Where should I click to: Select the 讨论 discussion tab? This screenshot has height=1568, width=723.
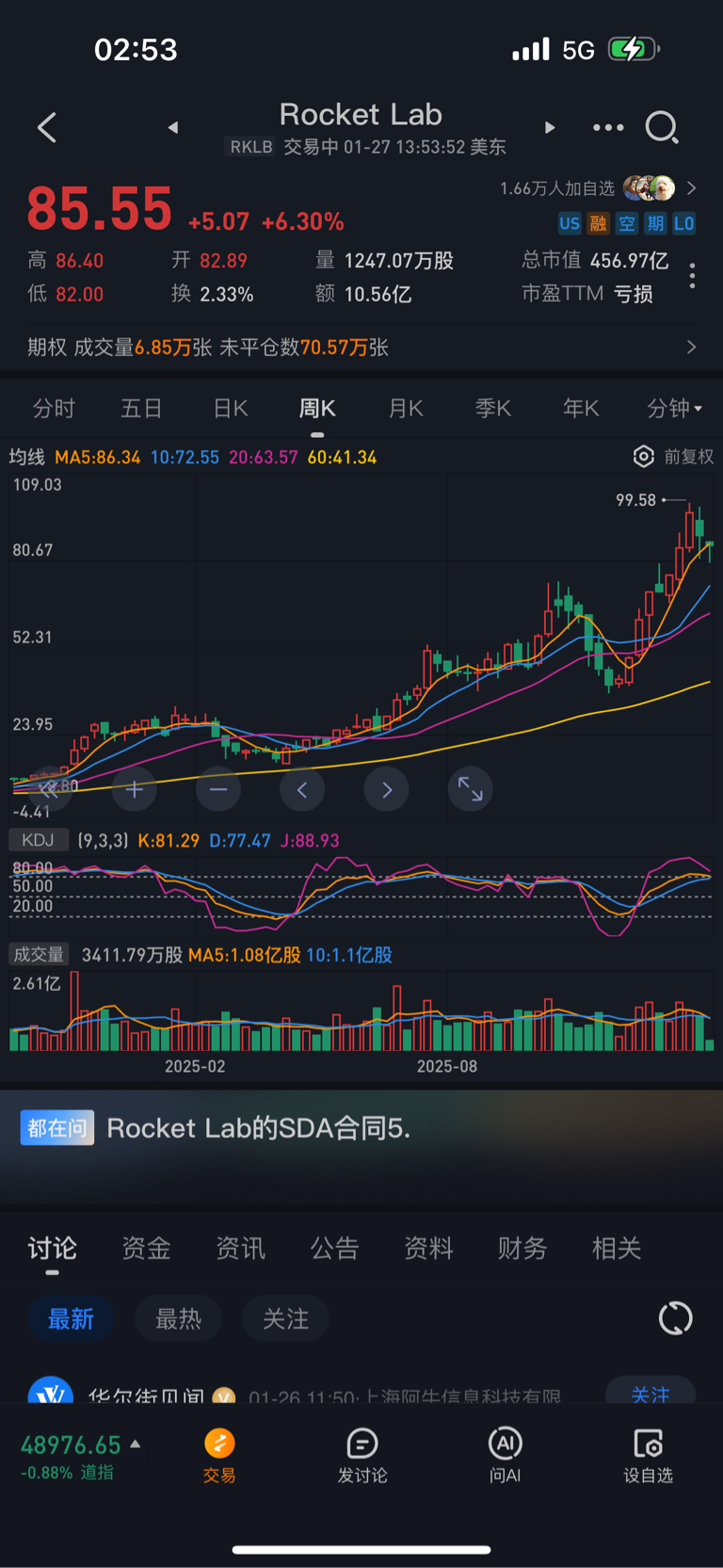pos(52,1249)
